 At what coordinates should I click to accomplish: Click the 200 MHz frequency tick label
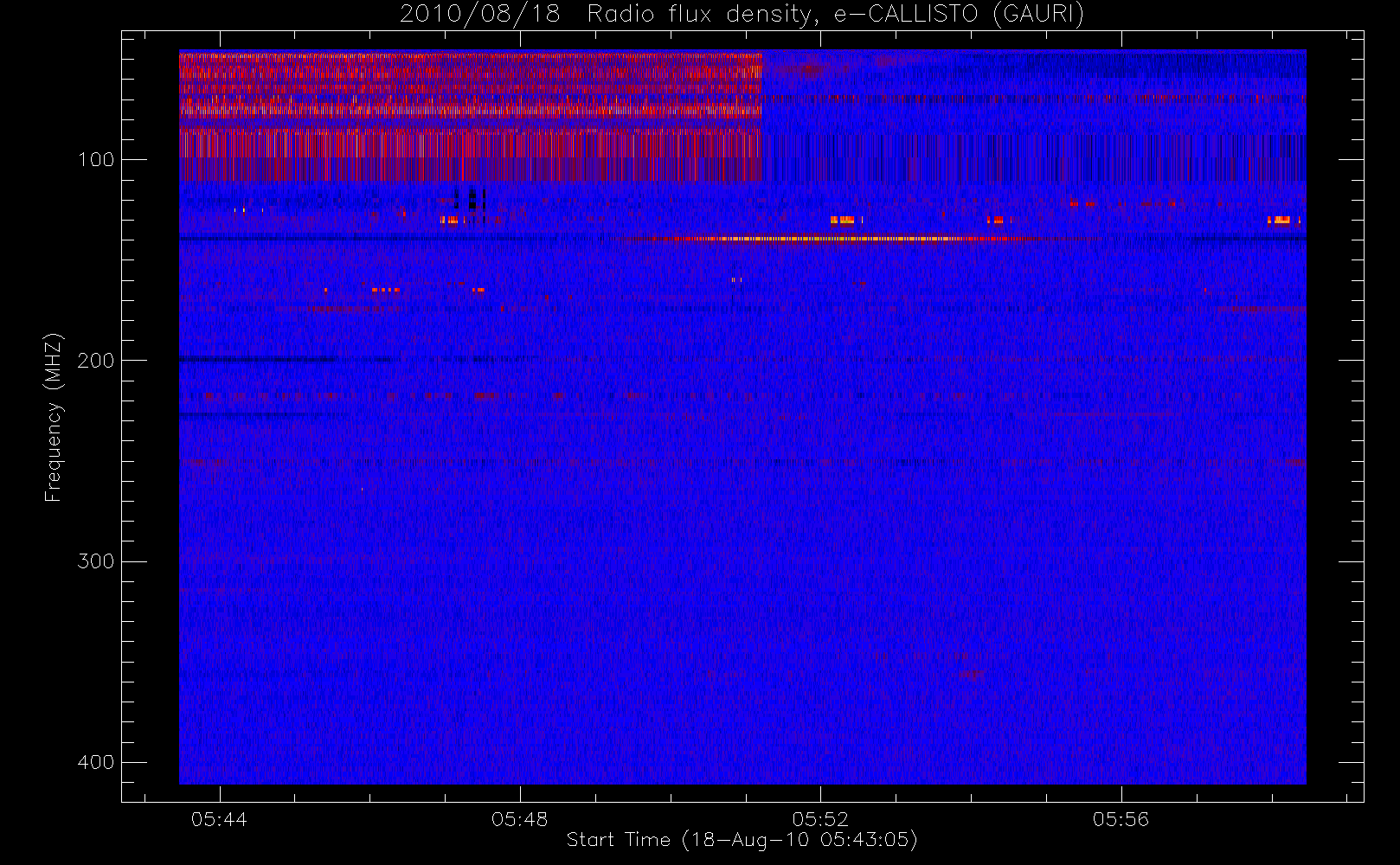95,361
